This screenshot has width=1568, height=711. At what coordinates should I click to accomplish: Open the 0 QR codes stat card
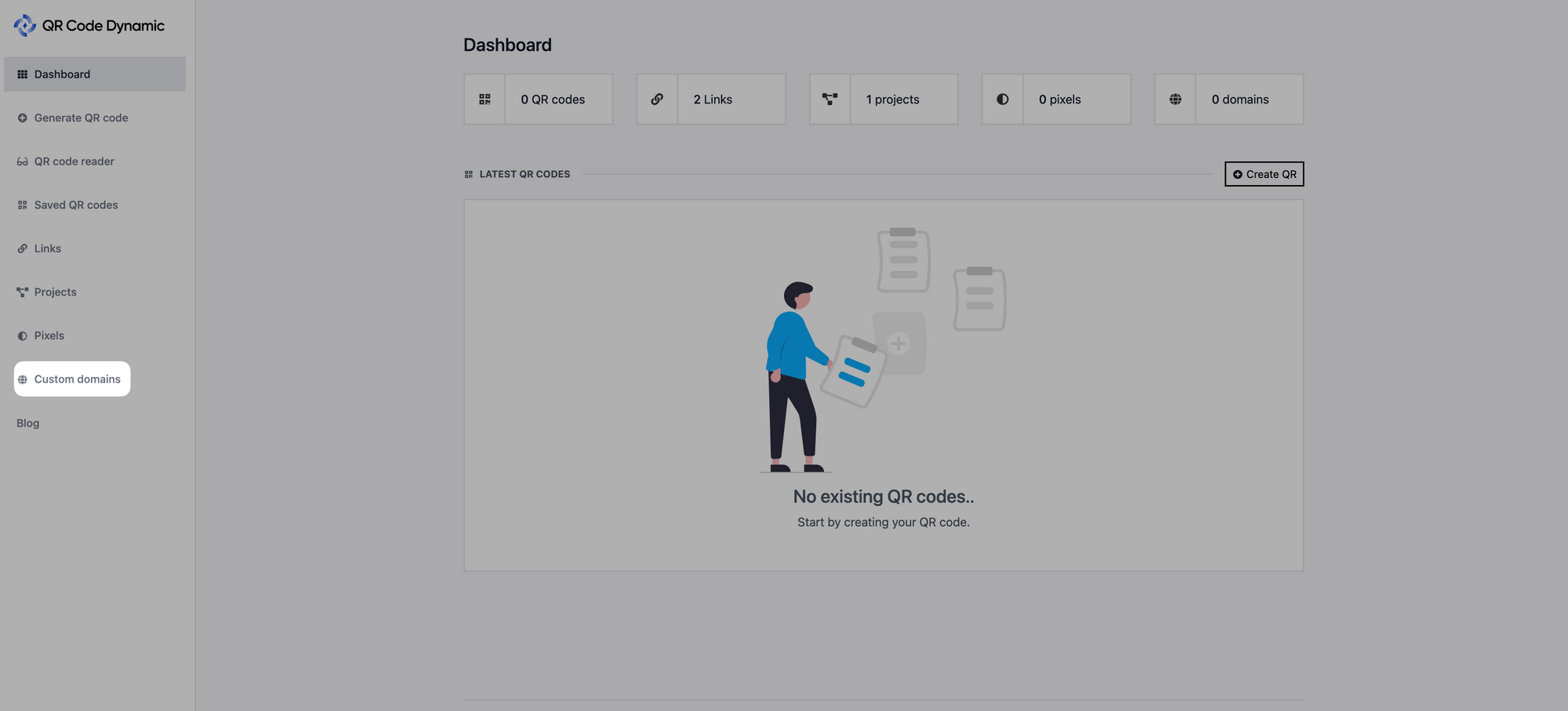(539, 100)
